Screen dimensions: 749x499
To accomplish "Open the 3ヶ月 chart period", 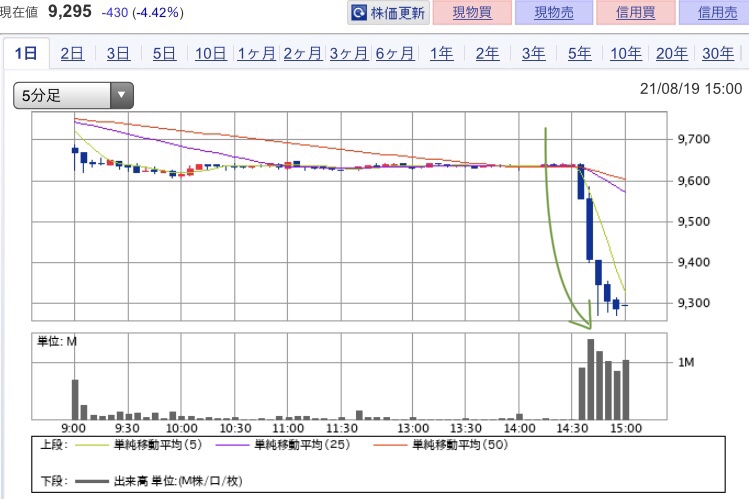I will (349, 53).
